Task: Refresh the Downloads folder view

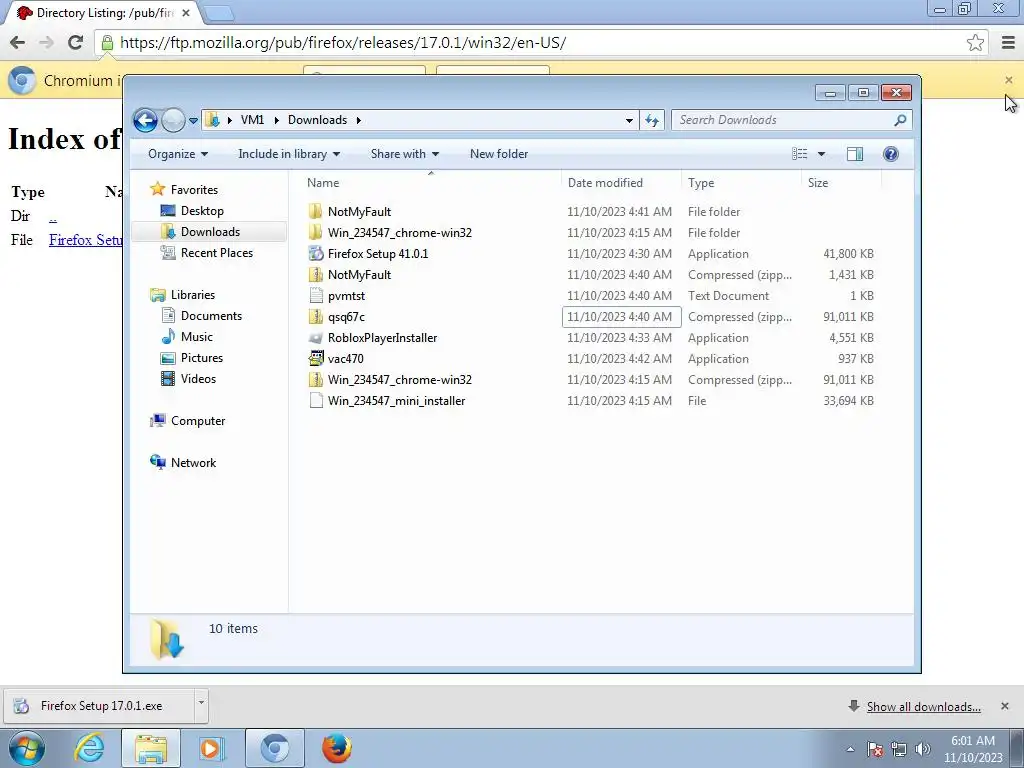Action: (652, 120)
